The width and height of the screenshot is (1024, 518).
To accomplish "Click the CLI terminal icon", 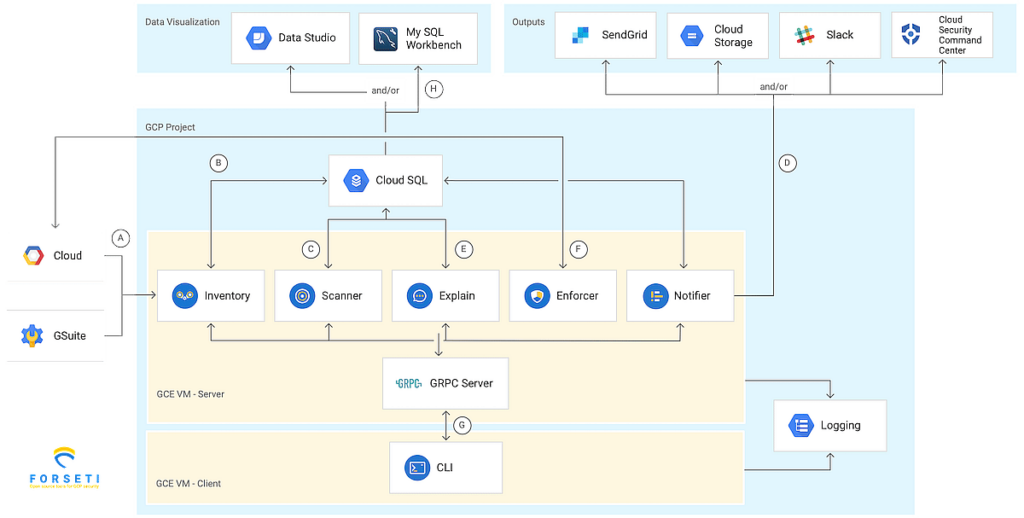I will tap(417, 468).
